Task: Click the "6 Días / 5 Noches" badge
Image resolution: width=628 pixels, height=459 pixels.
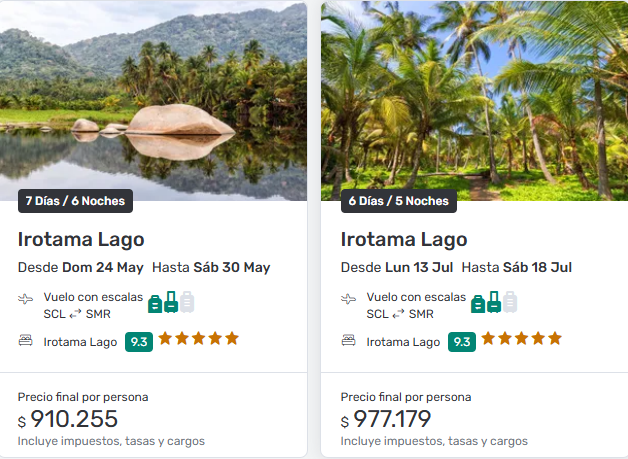Action: pyautogui.click(x=398, y=201)
